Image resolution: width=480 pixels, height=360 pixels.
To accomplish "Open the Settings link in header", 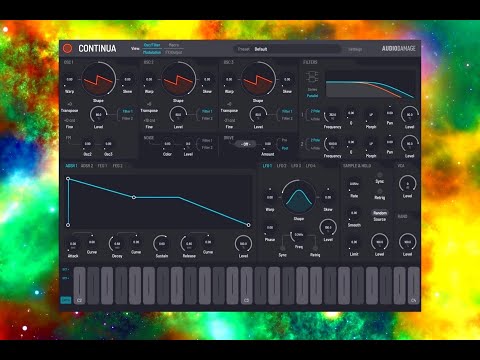I will [355, 49].
